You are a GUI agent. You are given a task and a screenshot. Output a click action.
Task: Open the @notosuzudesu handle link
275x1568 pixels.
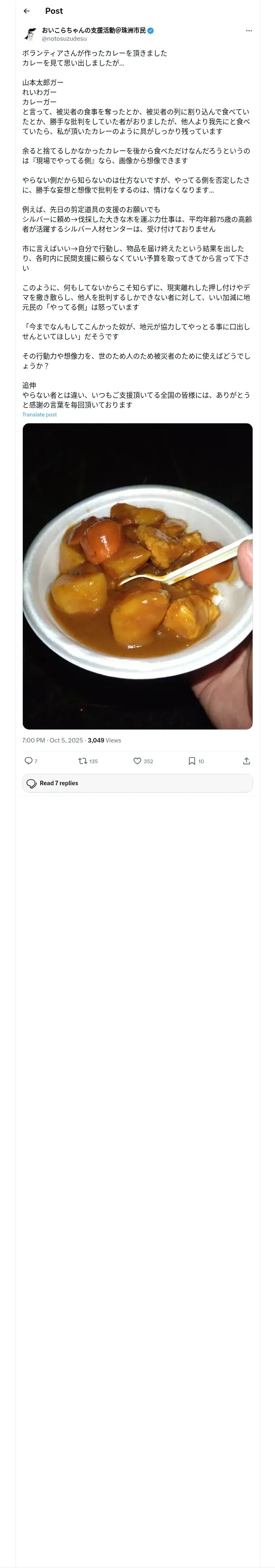(64, 39)
